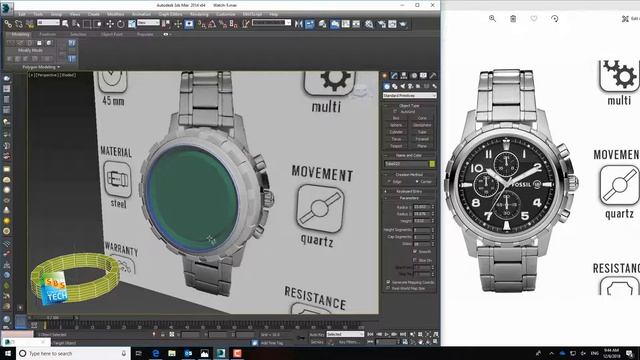Switch to the Freeform ribbon tab
The width and height of the screenshot is (640, 360).
[48, 35]
